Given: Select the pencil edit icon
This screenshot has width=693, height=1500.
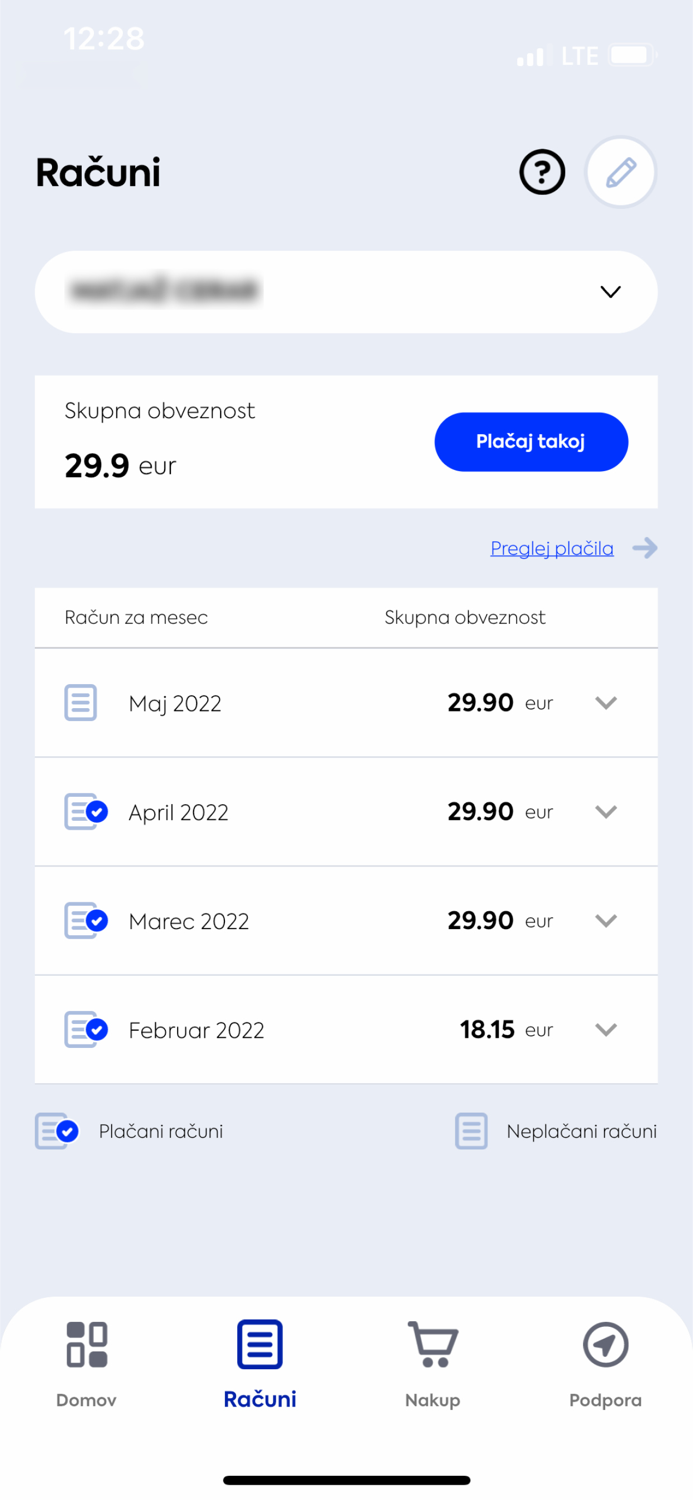Looking at the screenshot, I should (620, 172).
